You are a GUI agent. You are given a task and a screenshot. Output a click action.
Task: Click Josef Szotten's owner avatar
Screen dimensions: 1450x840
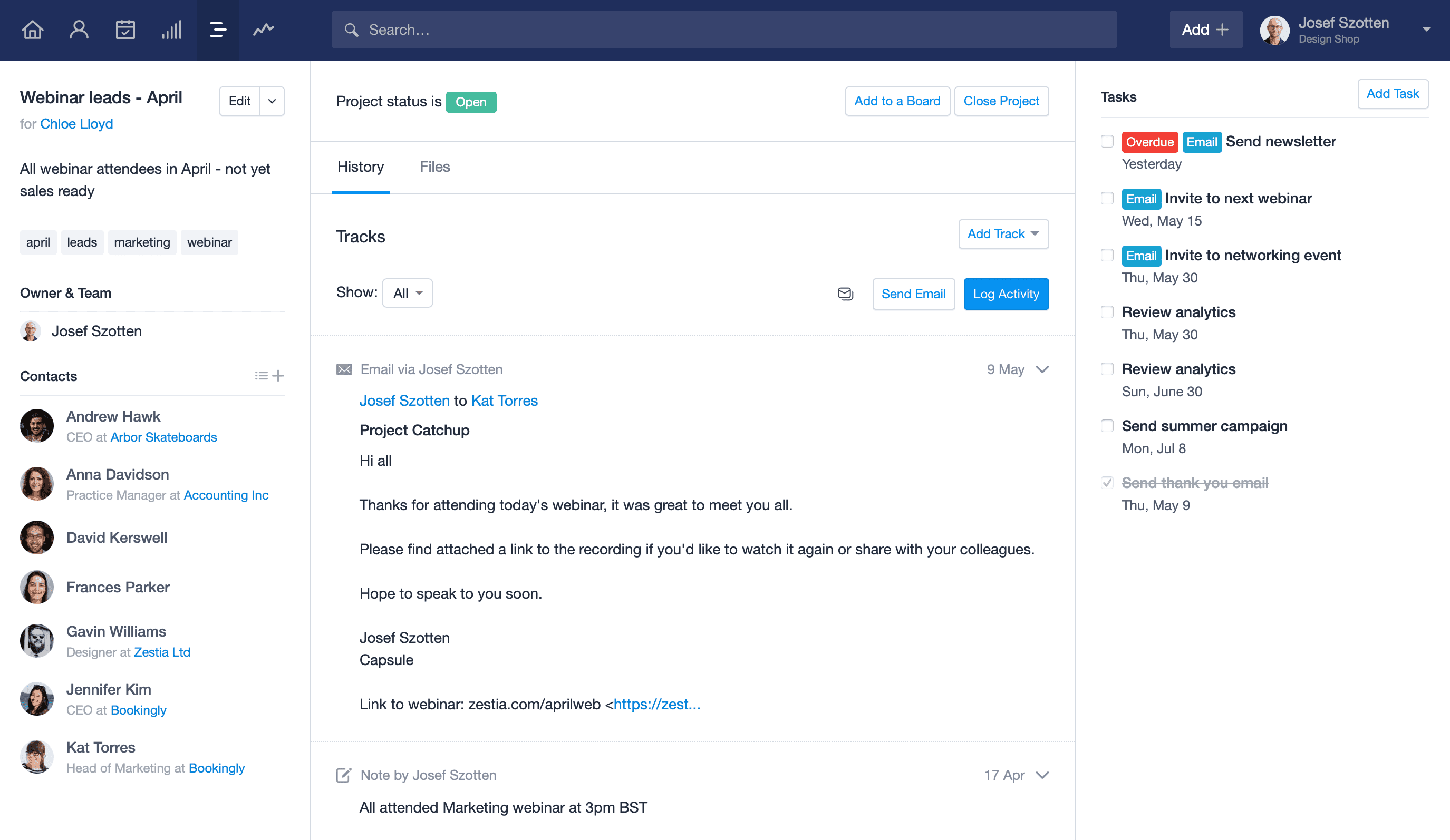tap(31, 330)
